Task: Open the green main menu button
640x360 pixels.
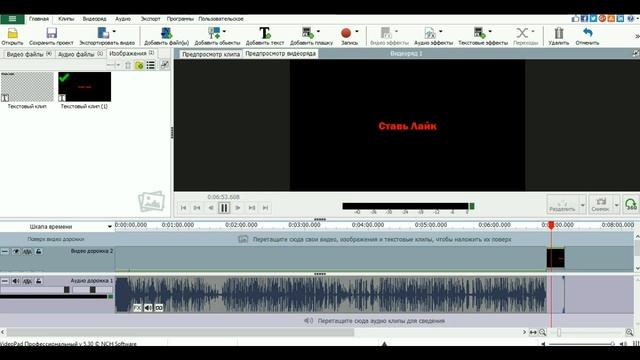Action: (12, 19)
